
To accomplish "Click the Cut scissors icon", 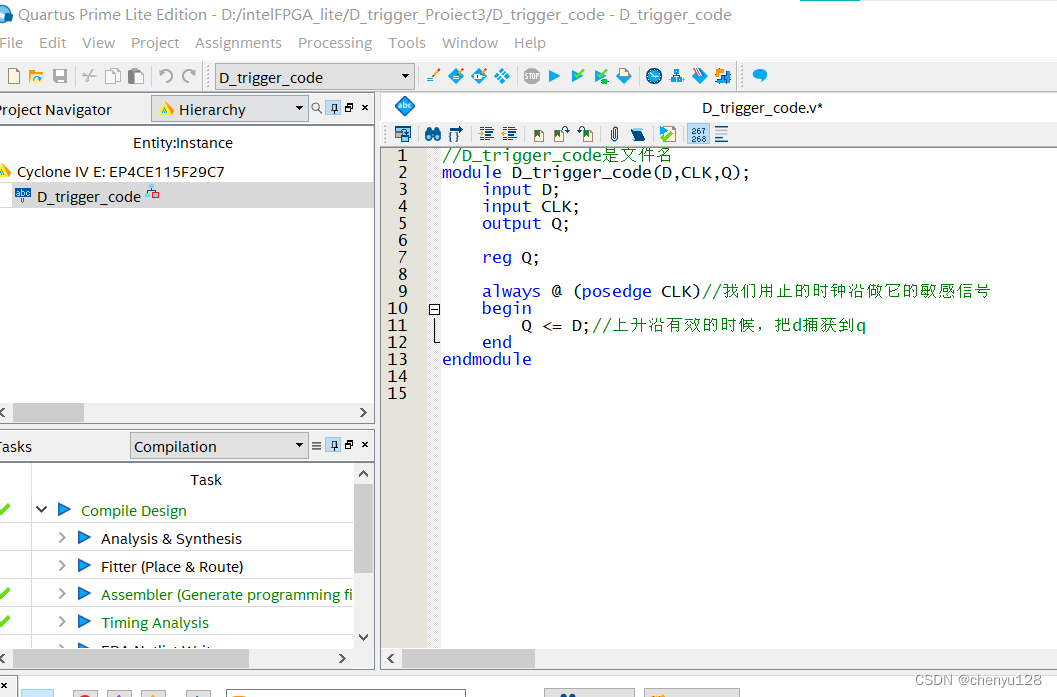I will click(x=89, y=76).
